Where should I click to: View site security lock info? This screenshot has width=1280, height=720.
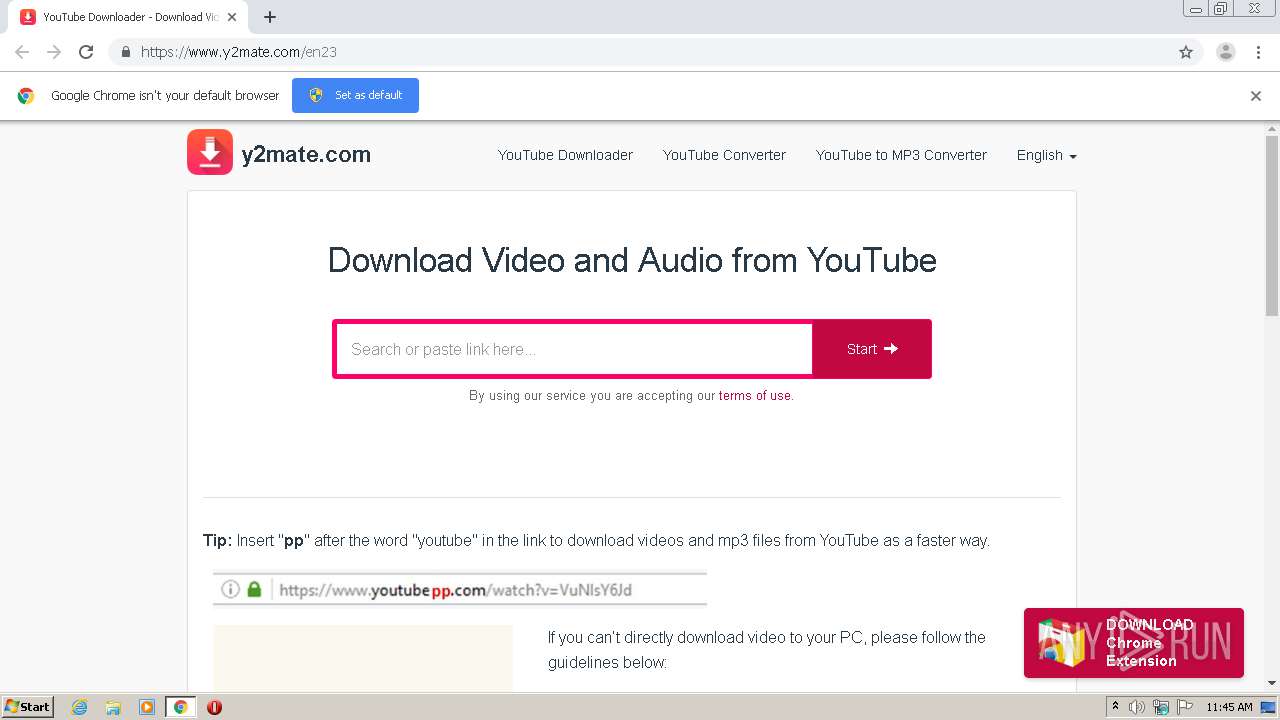point(125,52)
